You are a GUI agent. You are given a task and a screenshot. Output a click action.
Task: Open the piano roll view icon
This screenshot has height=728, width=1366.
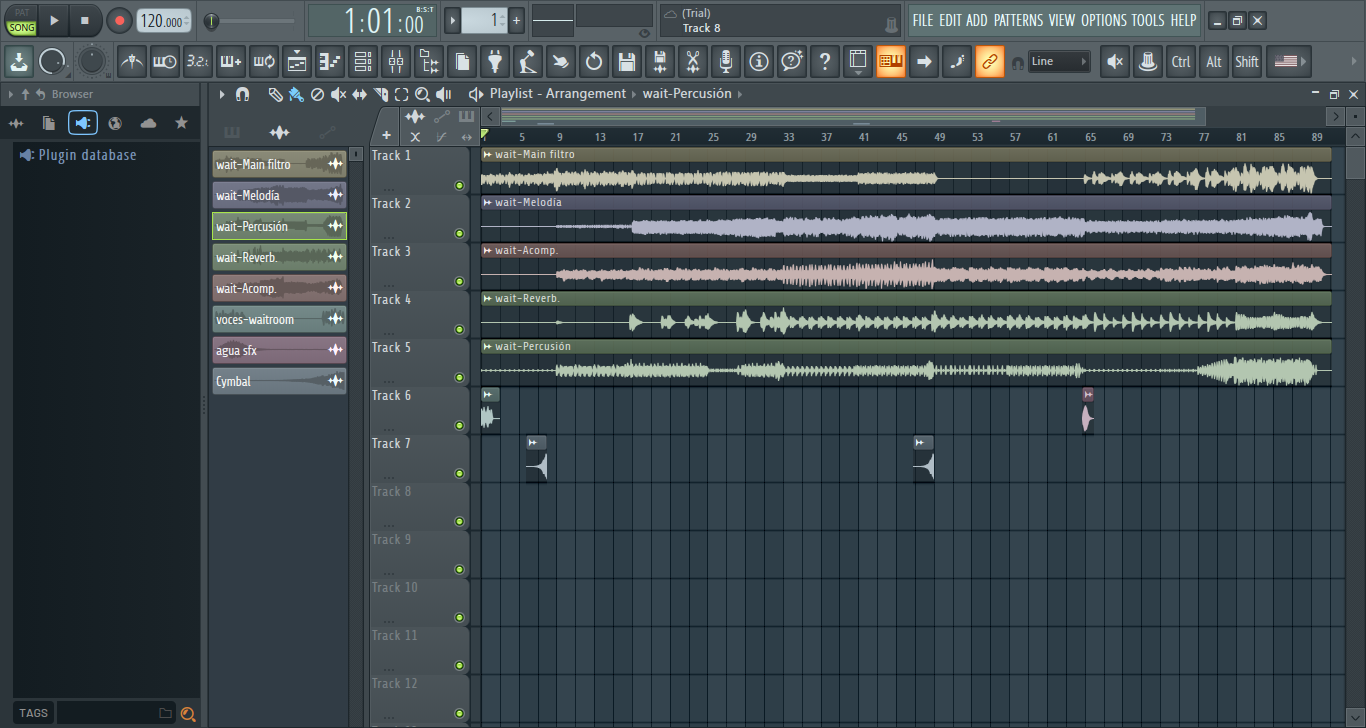[329, 62]
